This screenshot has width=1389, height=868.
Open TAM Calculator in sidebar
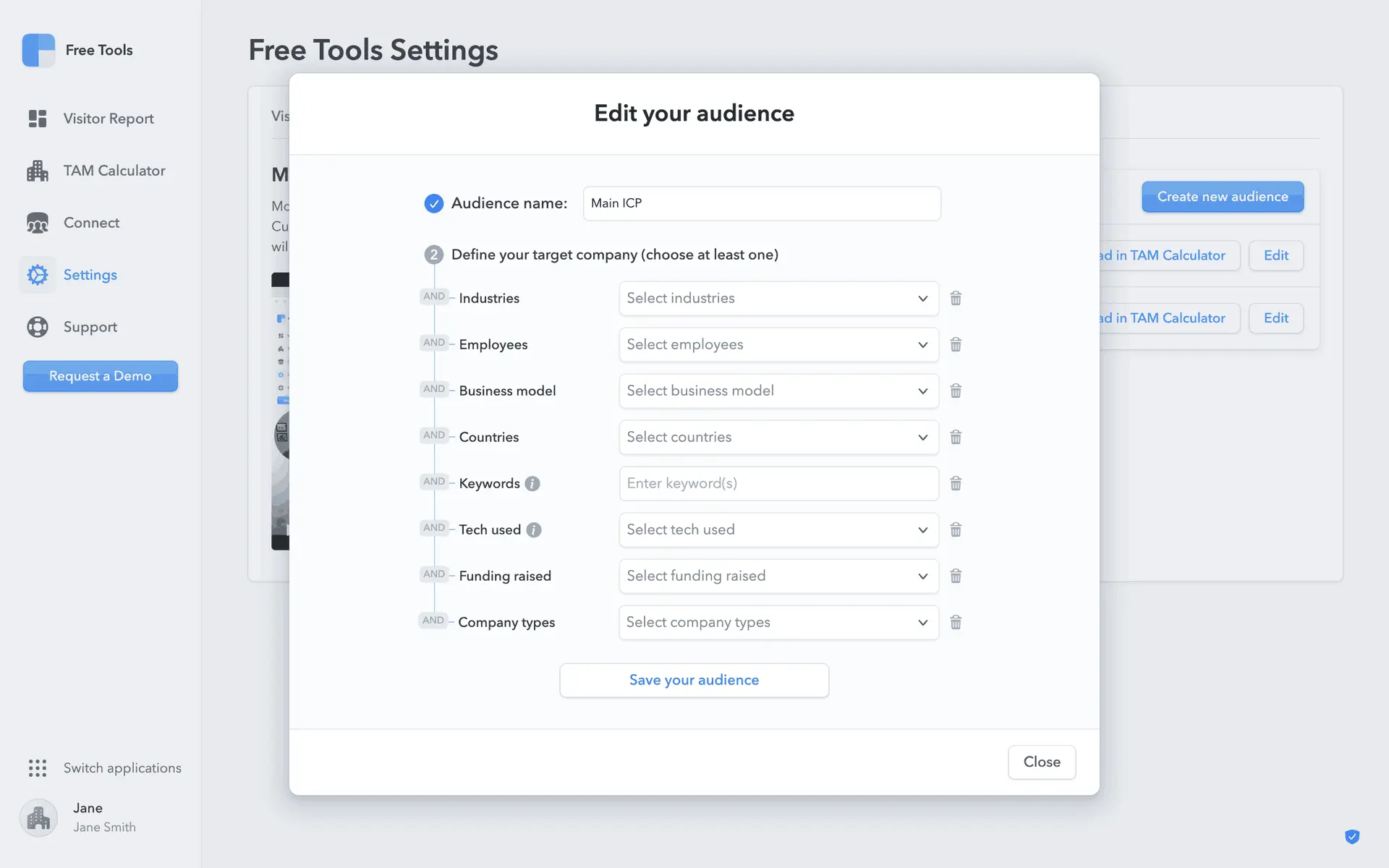tap(114, 171)
